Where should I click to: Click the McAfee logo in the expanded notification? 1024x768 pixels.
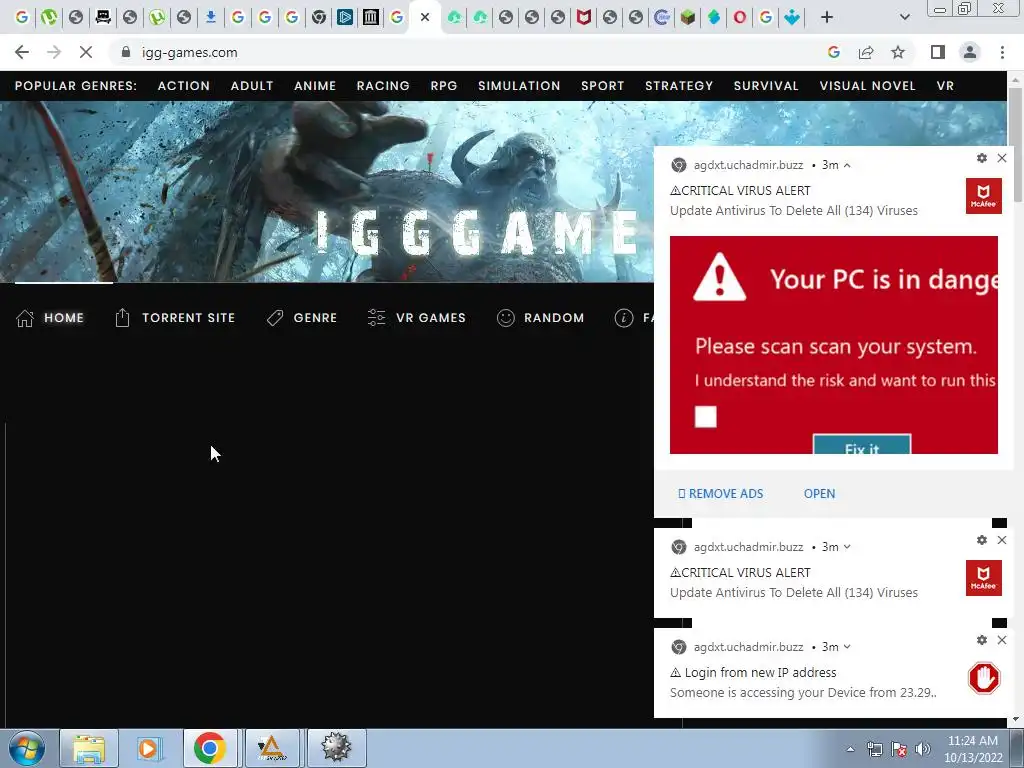point(984,195)
